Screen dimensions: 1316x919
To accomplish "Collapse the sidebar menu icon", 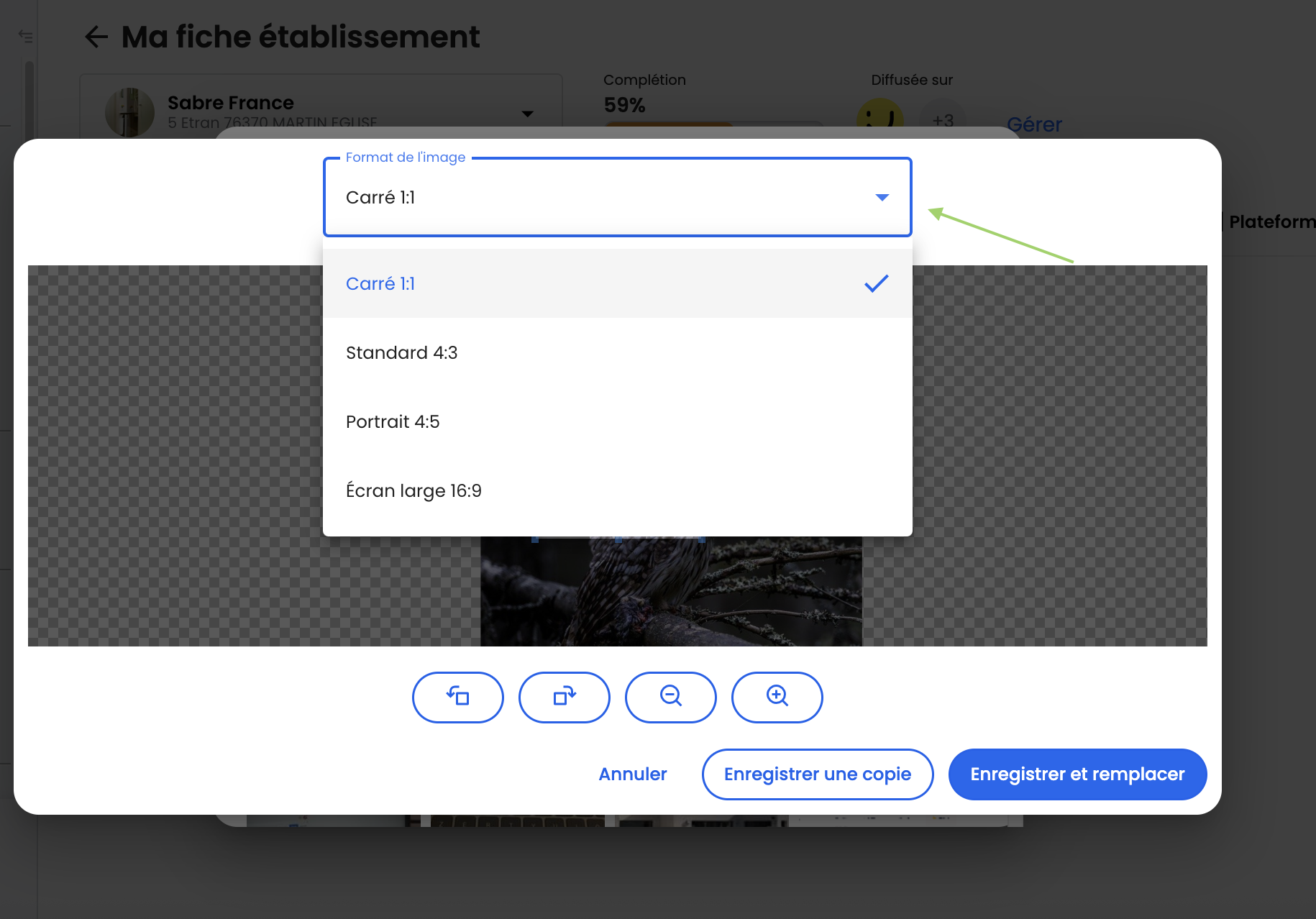I will coord(26,36).
